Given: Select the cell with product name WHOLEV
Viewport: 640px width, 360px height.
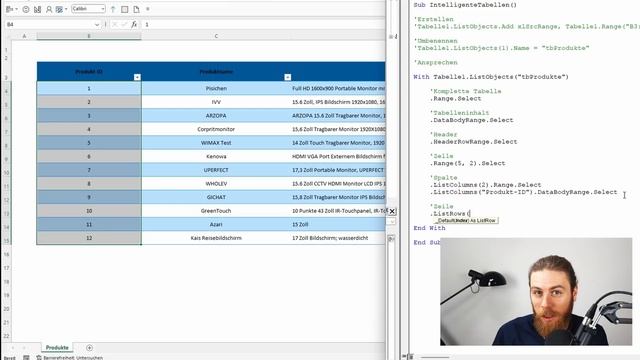Looking at the screenshot, I should (216, 184).
